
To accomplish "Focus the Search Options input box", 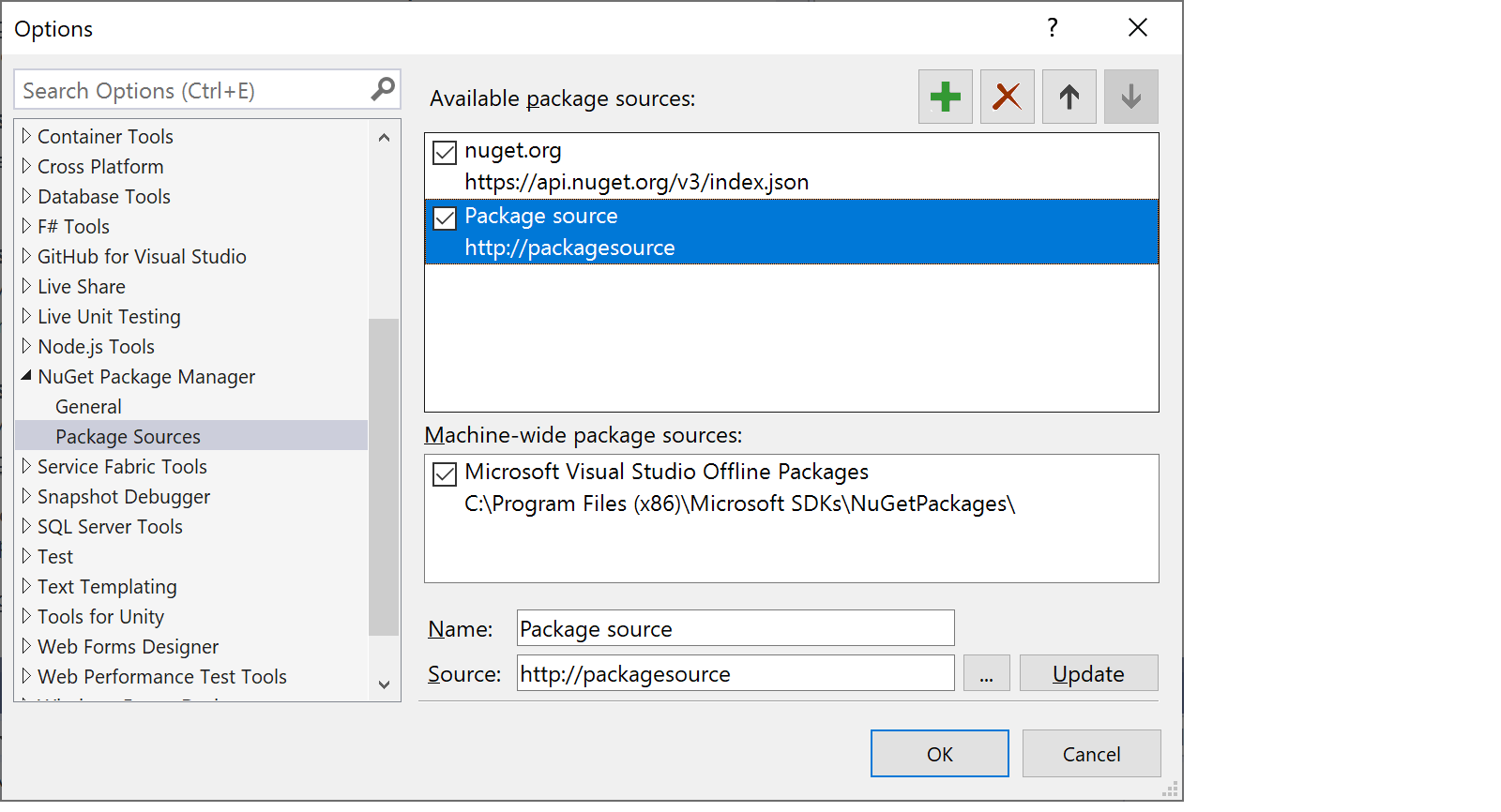I will click(192, 91).
